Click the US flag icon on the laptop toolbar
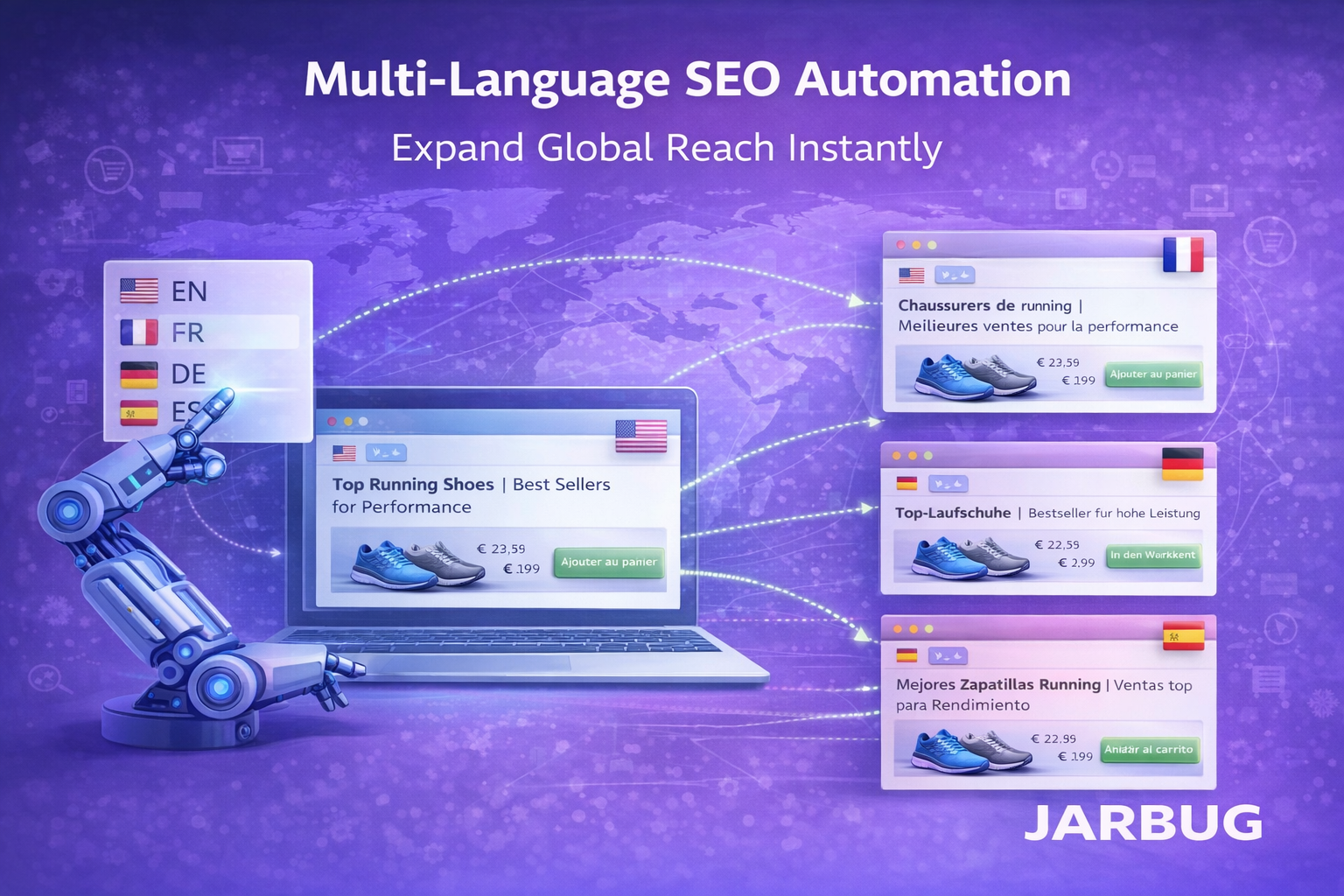Image resolution: width=1344 pixels, height=896 pixels. tap(342, 452)
